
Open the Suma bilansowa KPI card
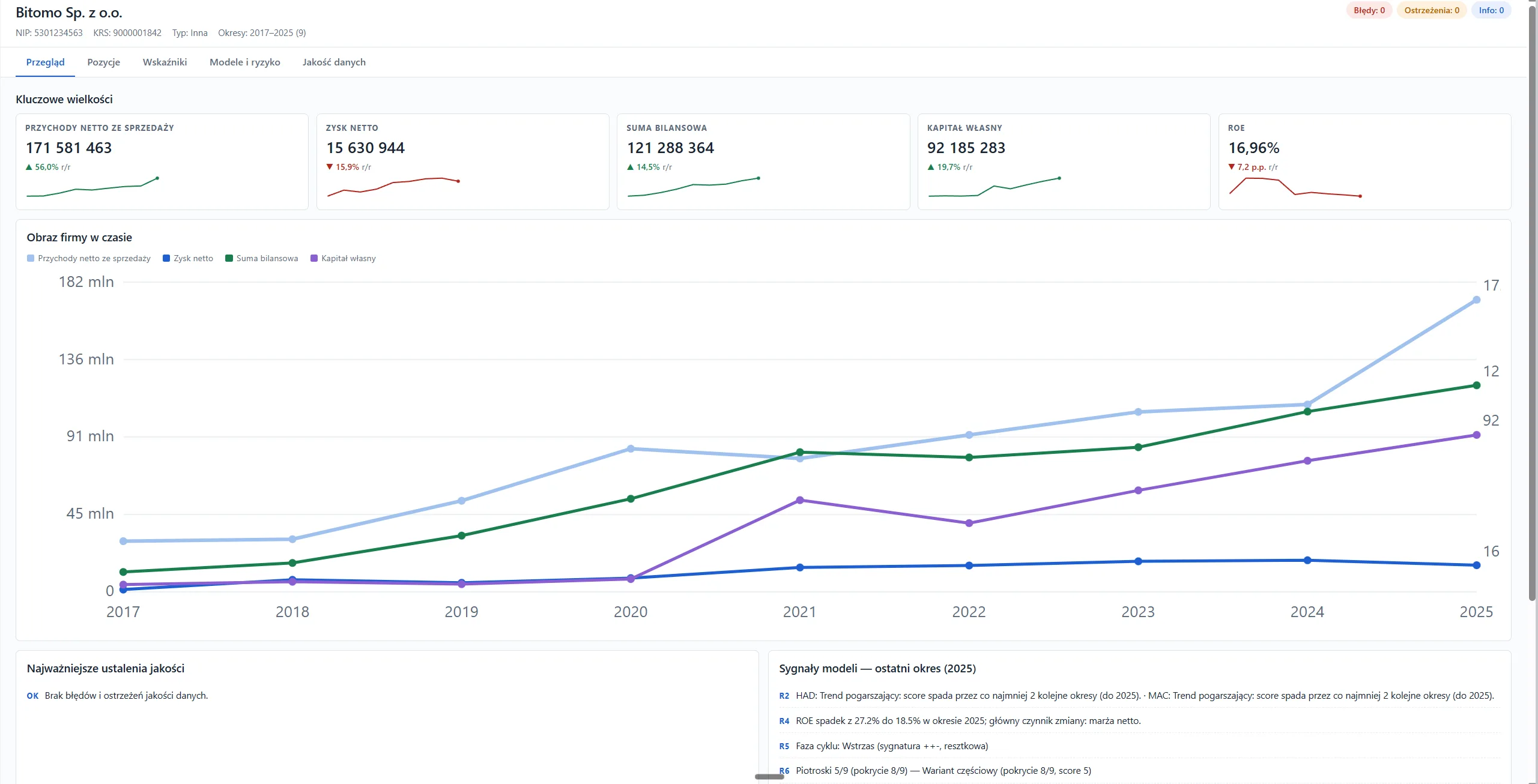(x=763, y=161)
